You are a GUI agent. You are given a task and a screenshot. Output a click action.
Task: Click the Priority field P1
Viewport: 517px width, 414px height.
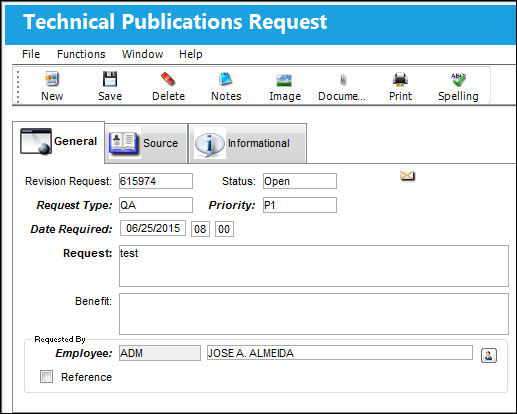300,205
